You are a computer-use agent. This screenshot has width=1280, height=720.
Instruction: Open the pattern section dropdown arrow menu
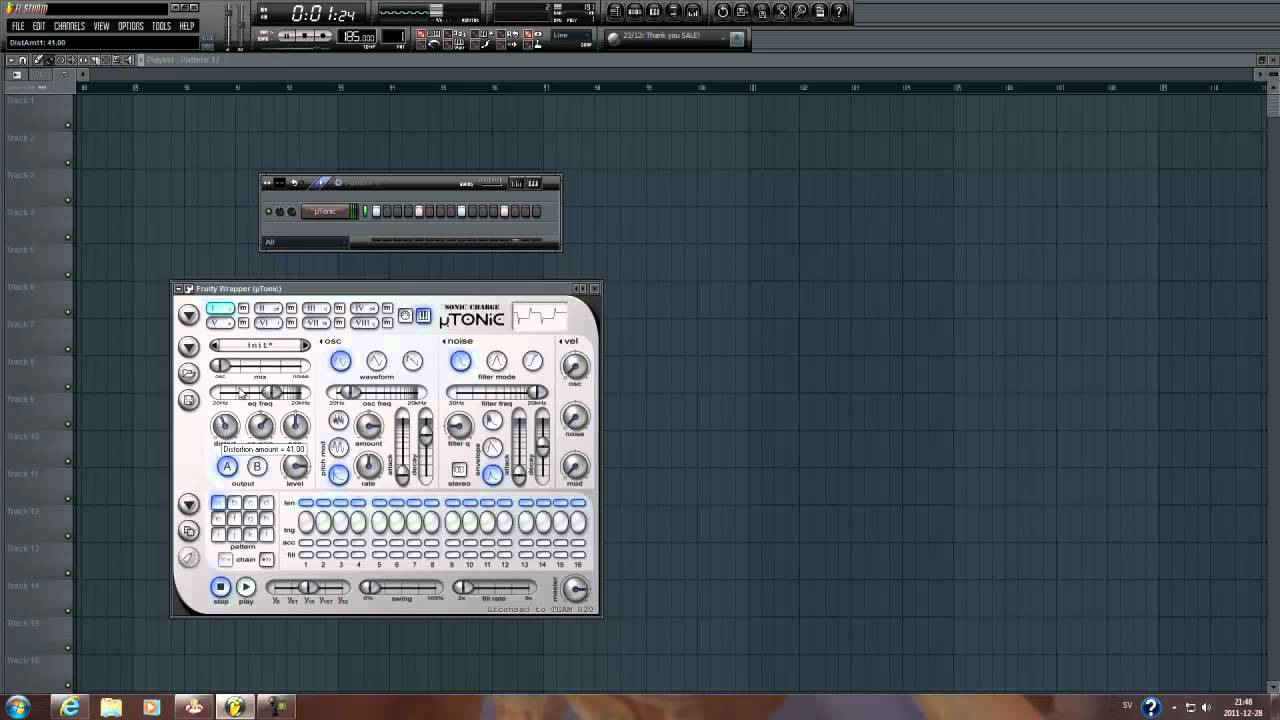coord(188,505)
